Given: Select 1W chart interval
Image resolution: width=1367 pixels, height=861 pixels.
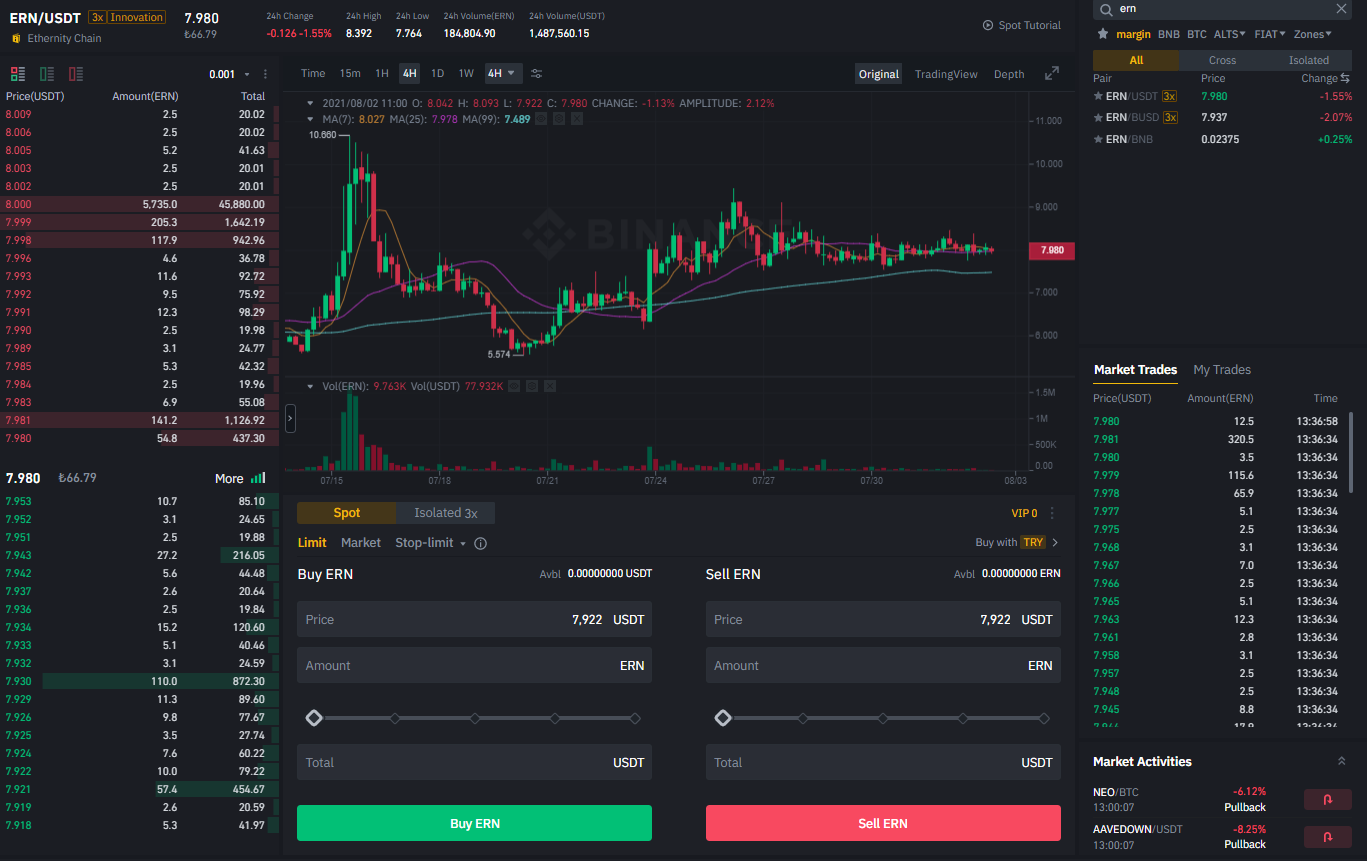Looking at the screenshot, I should (x=466, y=73).
